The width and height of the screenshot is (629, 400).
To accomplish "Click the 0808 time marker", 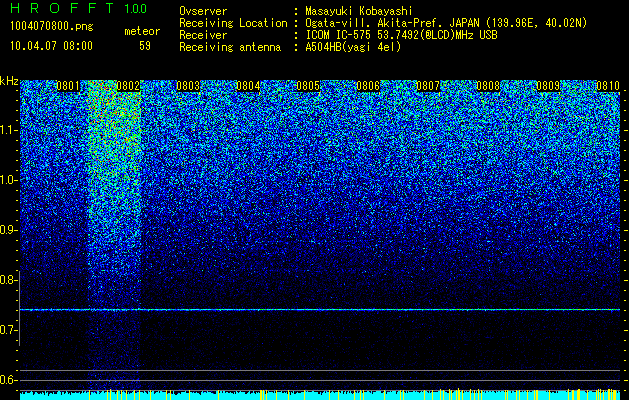I will (x=488, y=86).
